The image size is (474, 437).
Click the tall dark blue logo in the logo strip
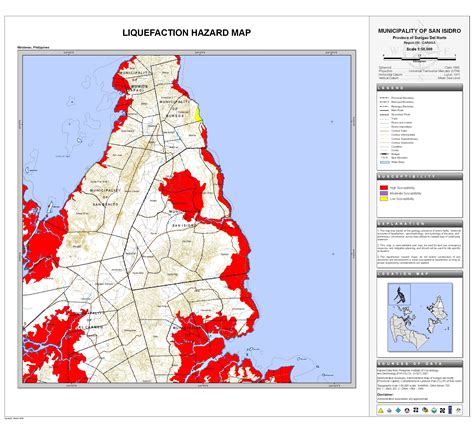[x=451, y=410]
